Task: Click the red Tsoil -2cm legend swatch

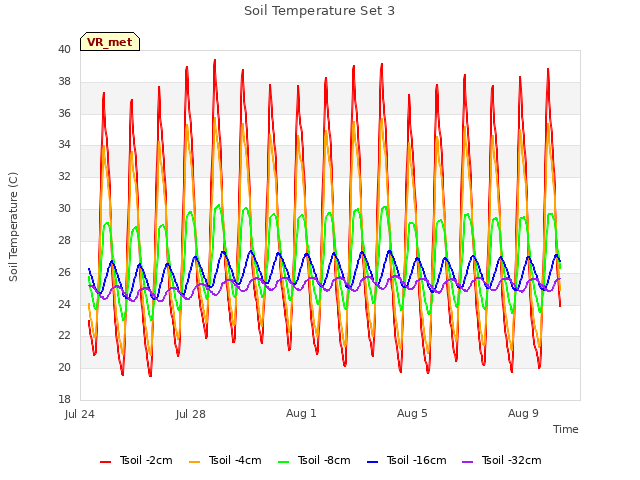Action: pos(106,462)
